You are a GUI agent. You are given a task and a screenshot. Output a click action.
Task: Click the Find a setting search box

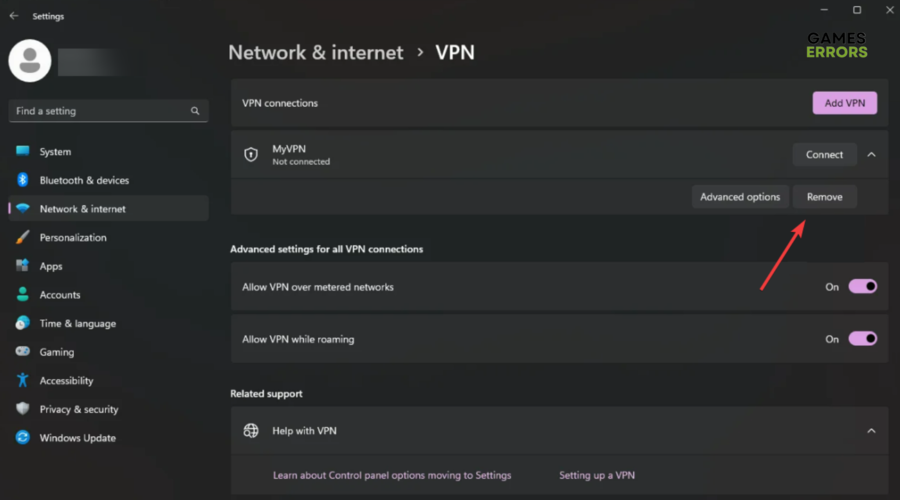coord(100,111)
